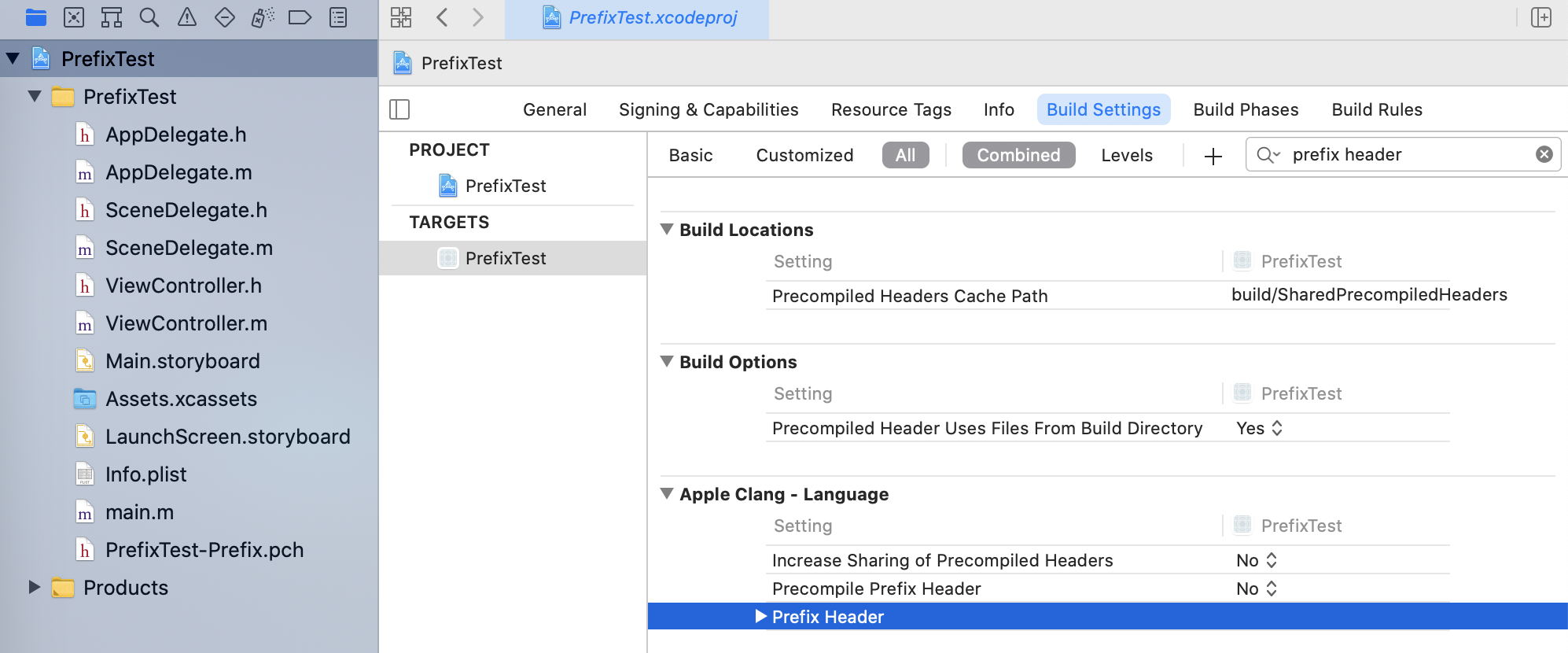Image resolution: width=1568 pixels, height=653 pixels.
Task: Hide the project and targets list sidebar
Action: coord(399,109)
